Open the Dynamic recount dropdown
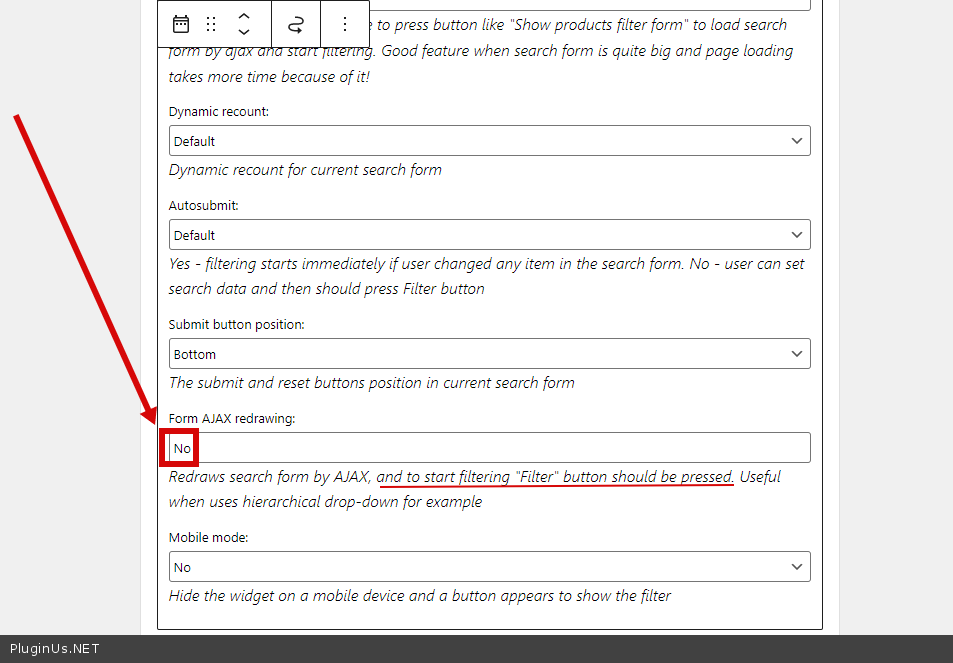Screen dimensions: 953x663 (489, 141)
